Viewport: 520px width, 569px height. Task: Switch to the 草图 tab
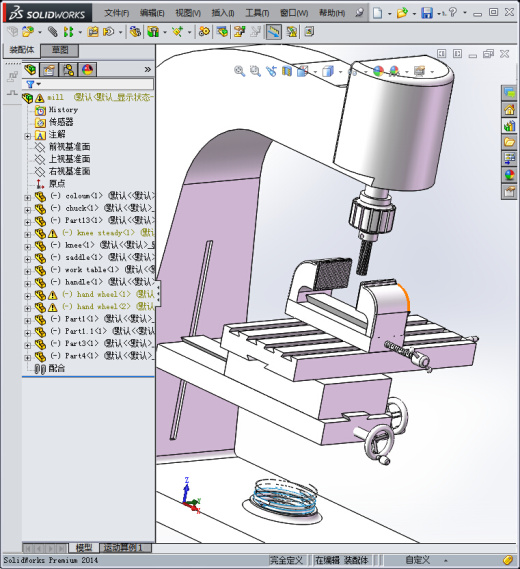(x=60, y=50)
